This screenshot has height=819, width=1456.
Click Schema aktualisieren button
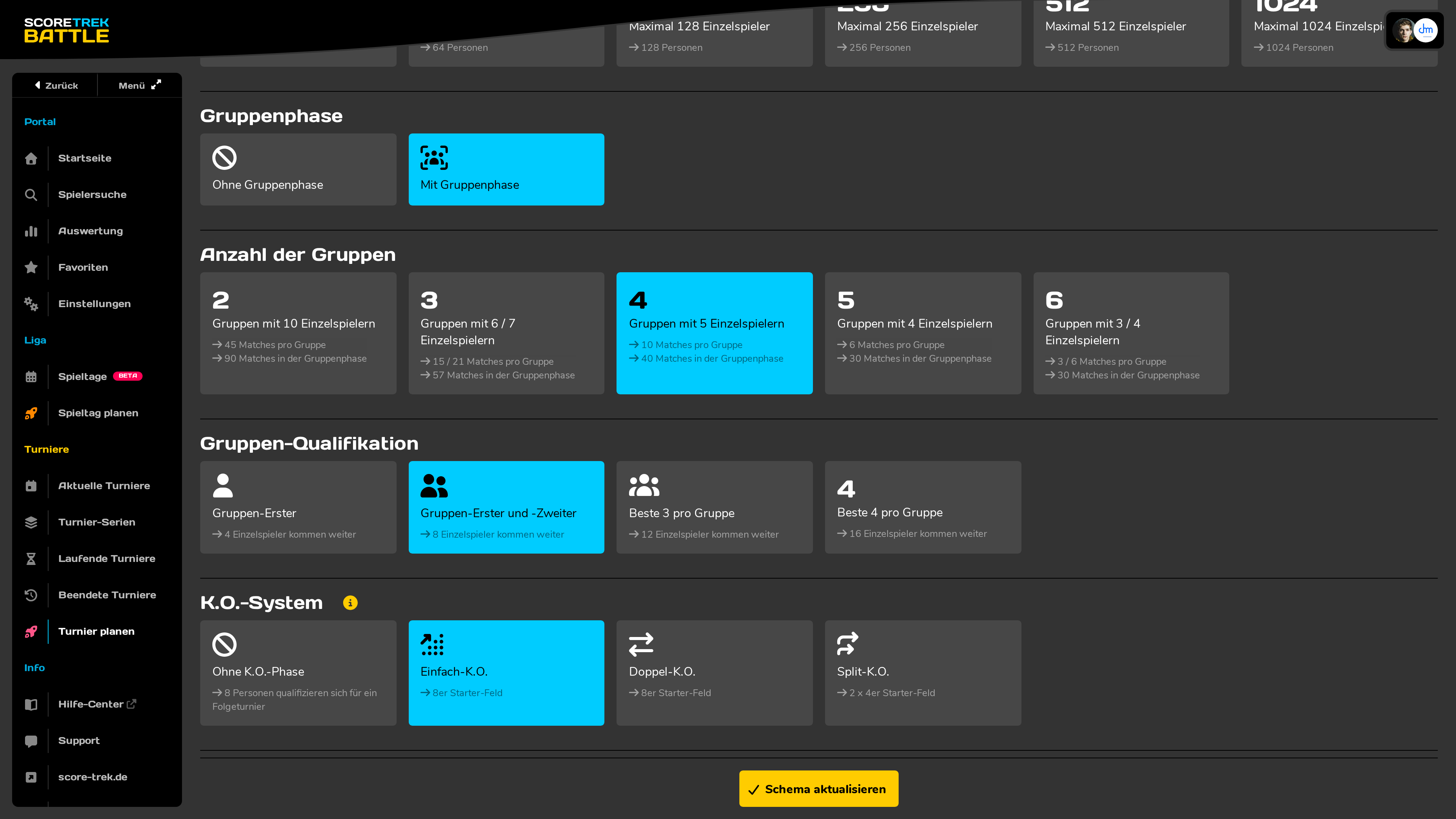(819, 789)
